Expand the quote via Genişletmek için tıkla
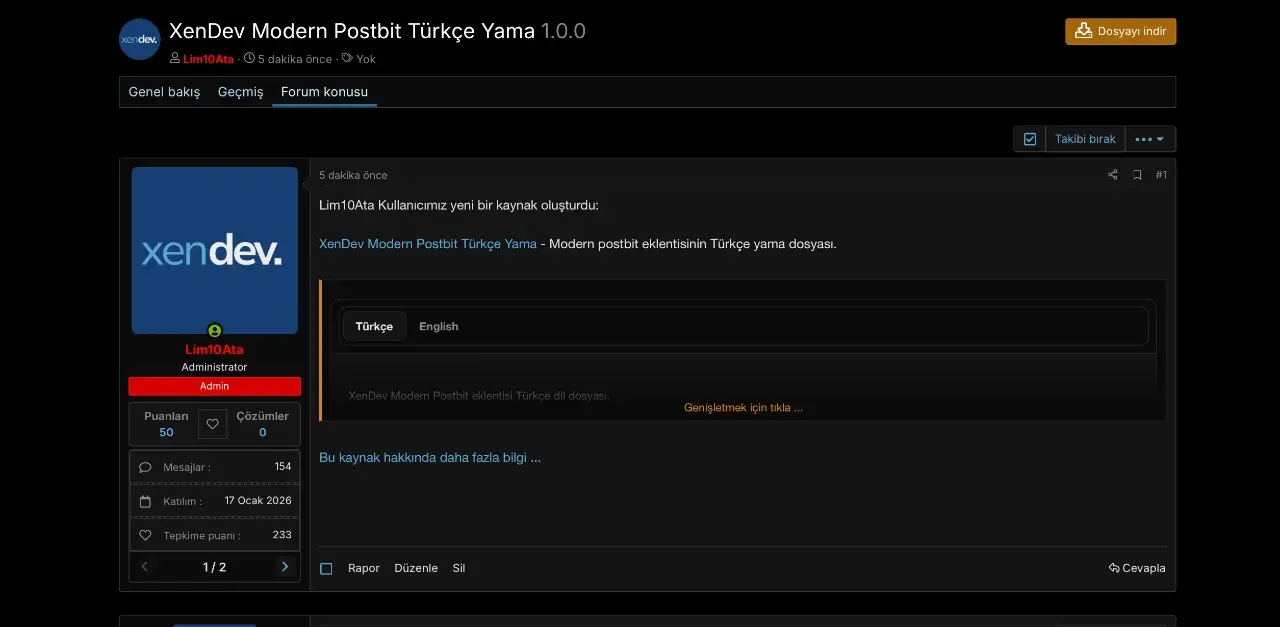This screenshot has width=1280, height=627. [744, 407]
